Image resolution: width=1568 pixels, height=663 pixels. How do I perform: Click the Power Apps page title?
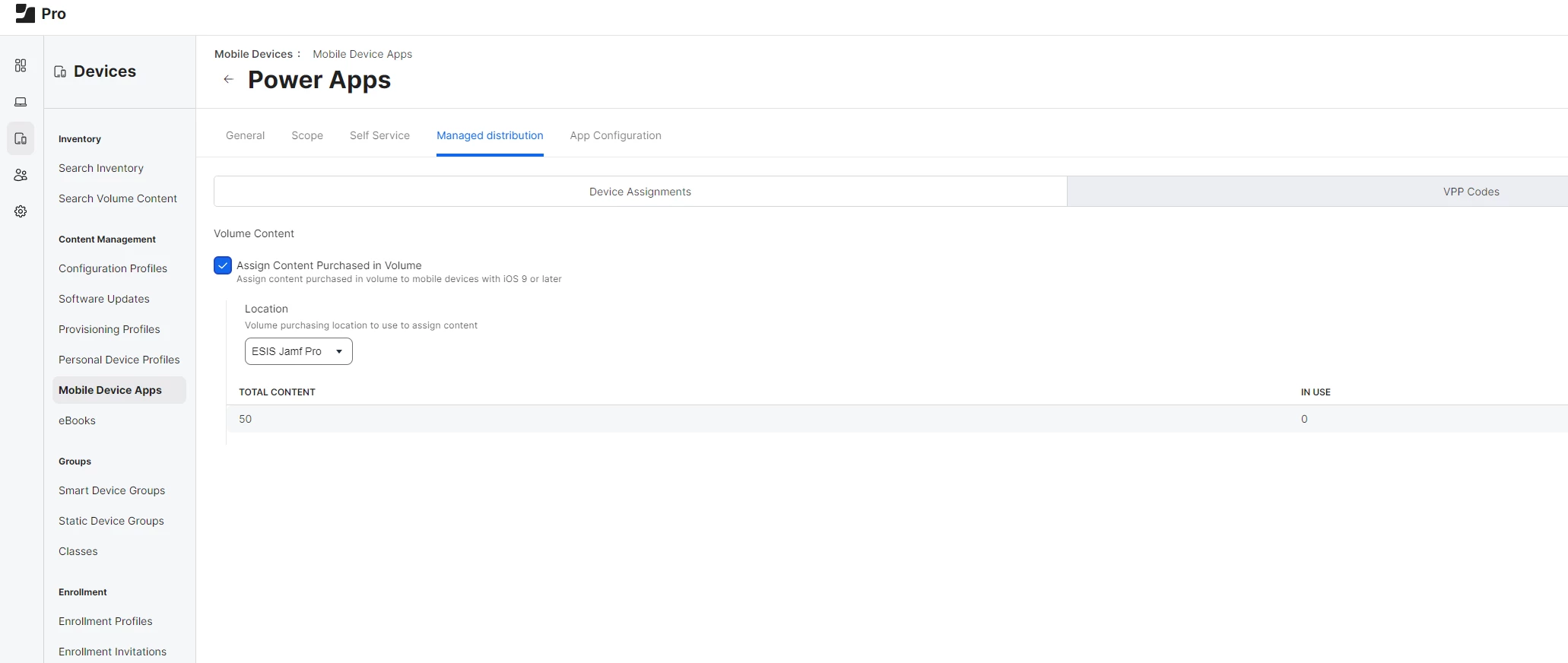coord(319,80)
